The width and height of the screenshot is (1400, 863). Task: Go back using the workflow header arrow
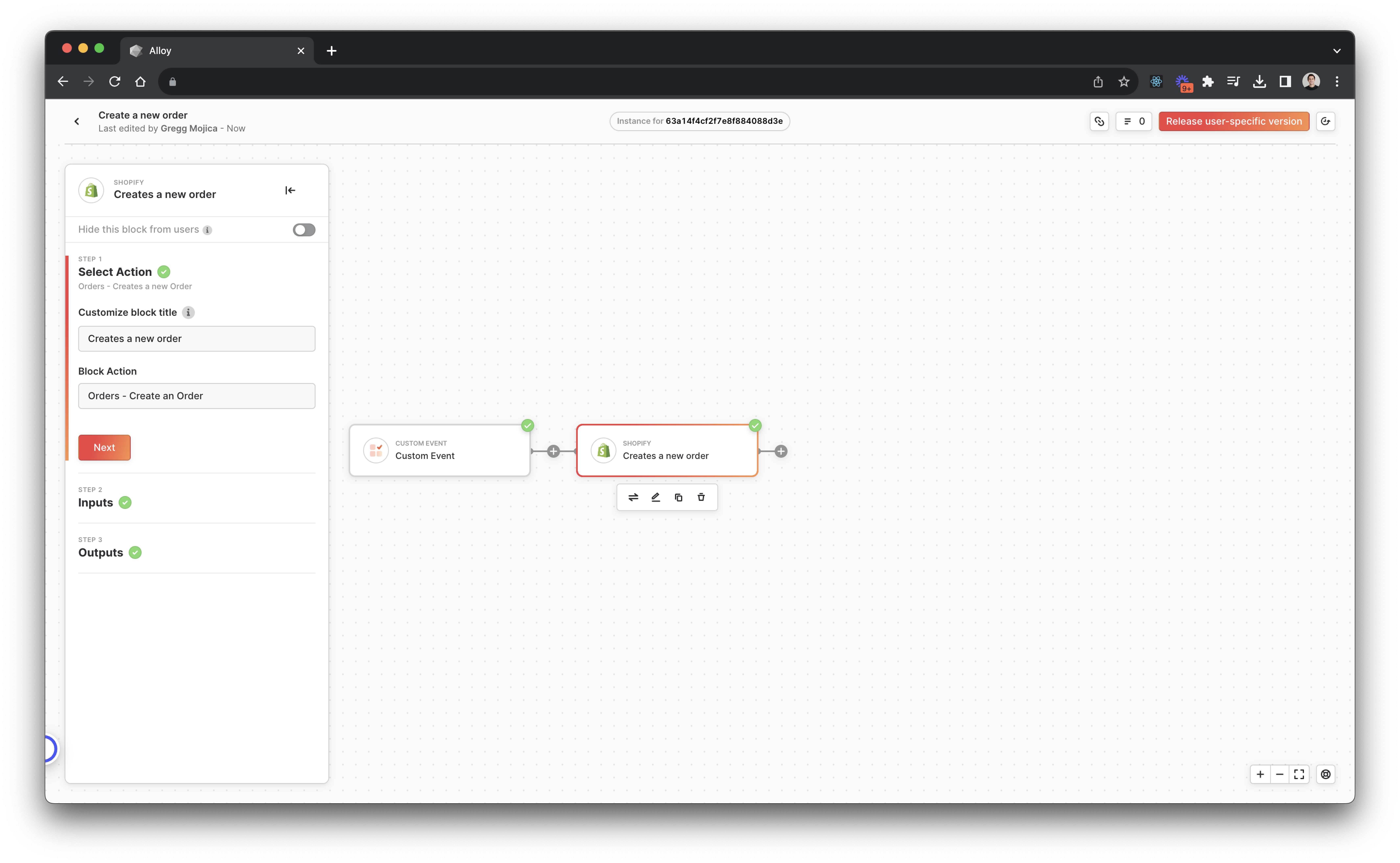click(x=76, y=121)
